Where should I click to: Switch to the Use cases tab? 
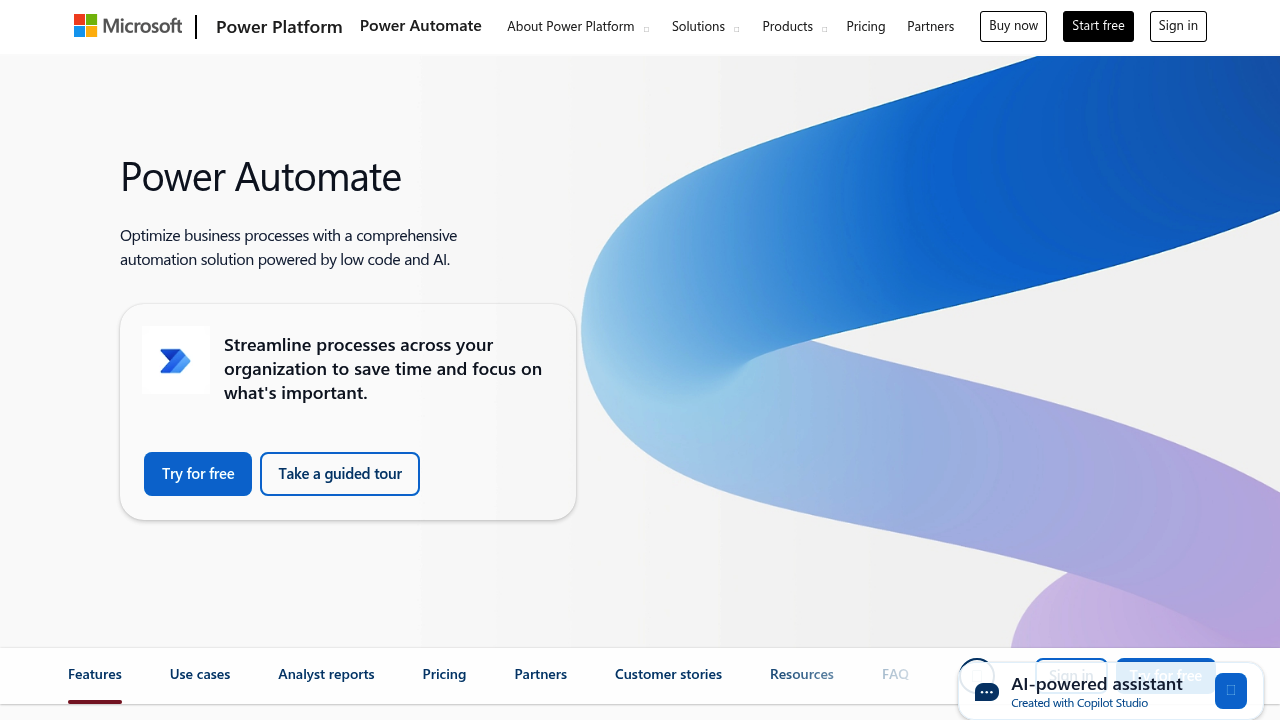coord(200,675)
